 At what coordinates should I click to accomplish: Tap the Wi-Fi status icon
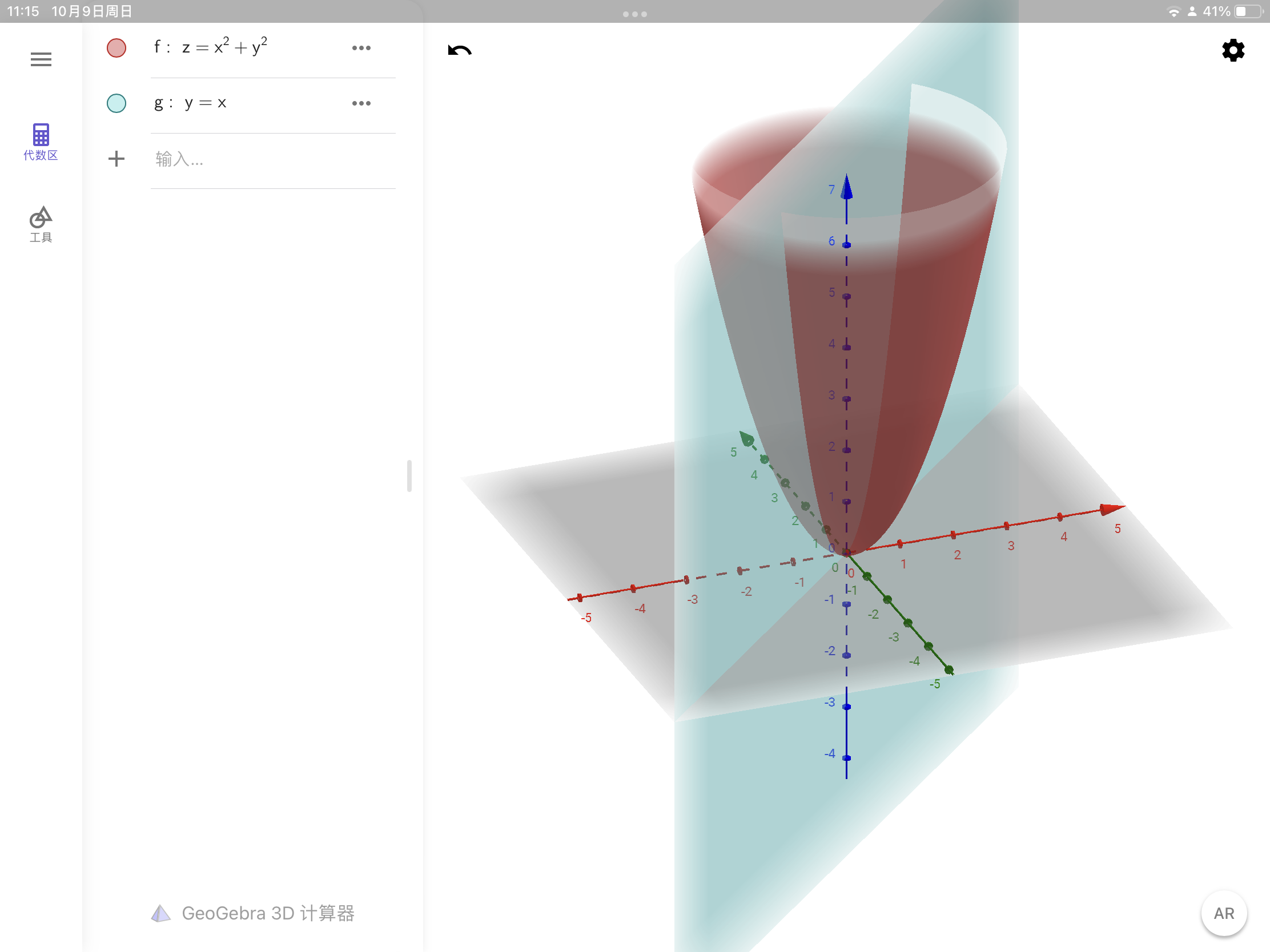point(1173,11)
